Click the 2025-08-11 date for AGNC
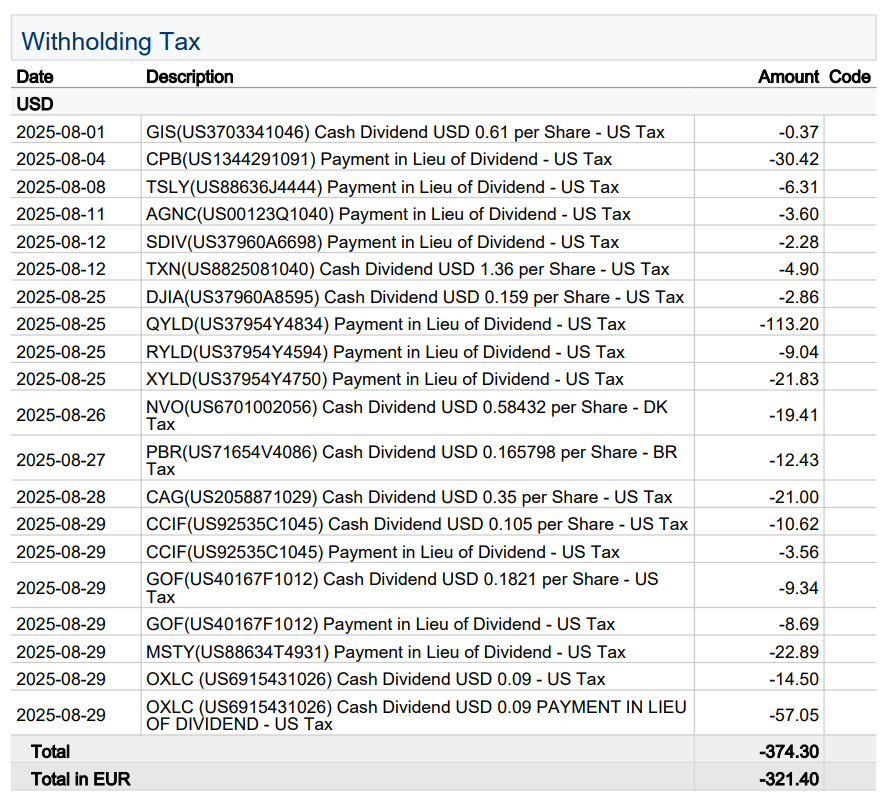 [x=61, y=214]
